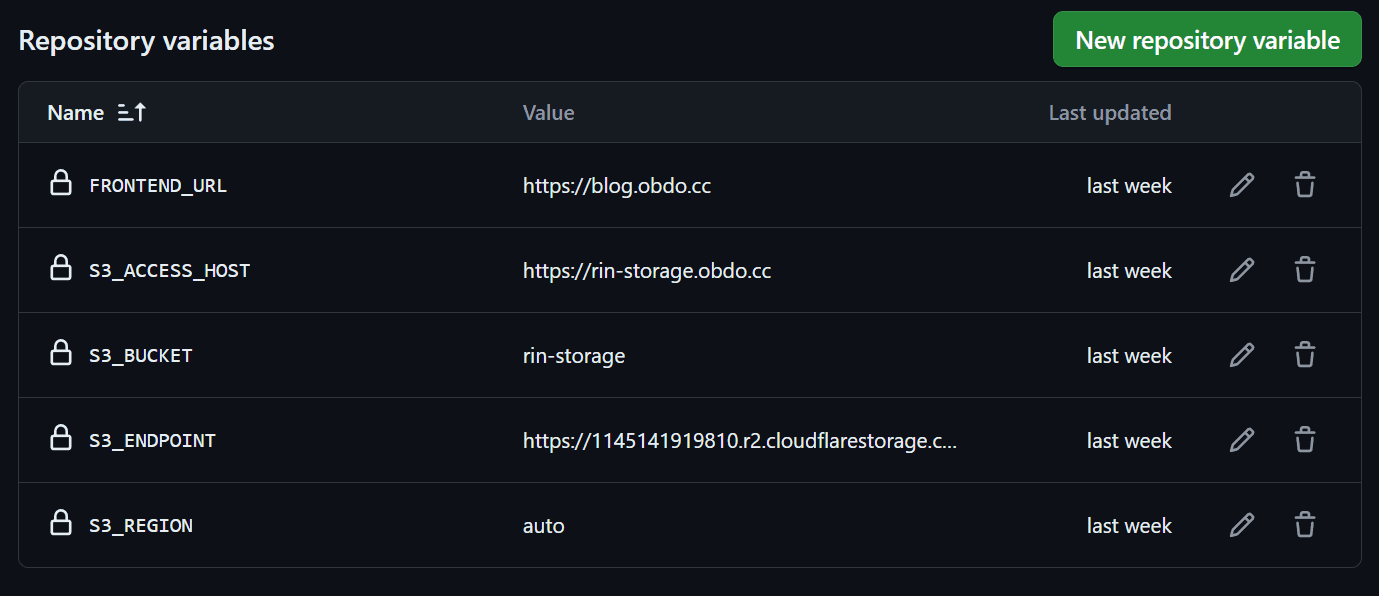
Task: Click the lock icon beside FRONTEND_URL
Action: pyautogui.click(x=61, y=183)
